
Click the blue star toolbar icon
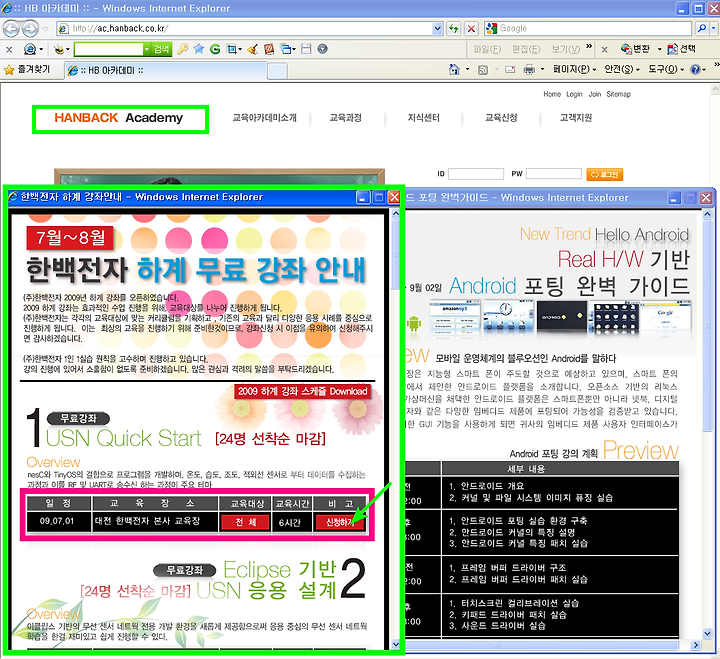pyautogui.click(x=199, y=49)
